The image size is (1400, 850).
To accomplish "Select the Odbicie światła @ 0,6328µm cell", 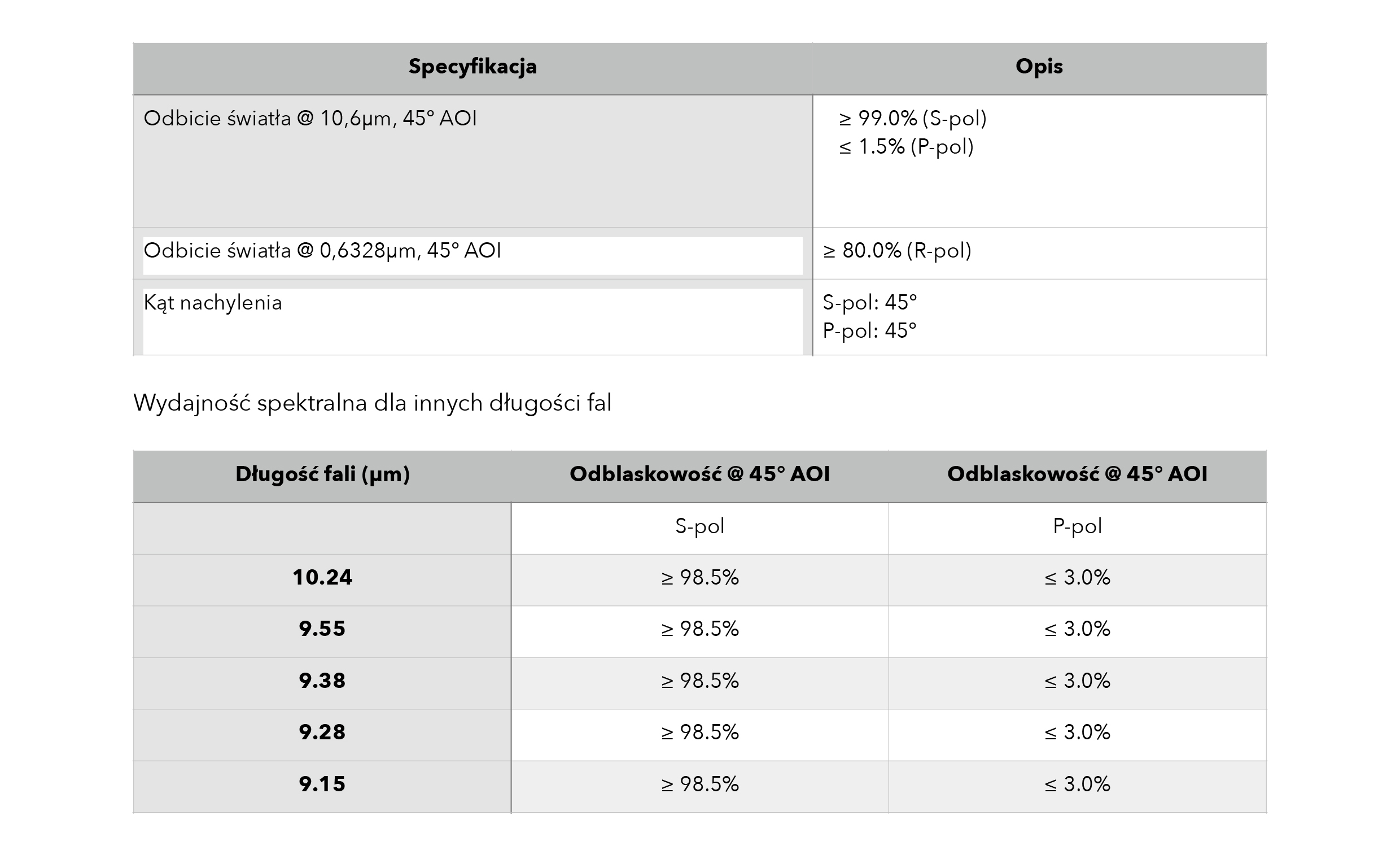I will [x=472, y=254].
